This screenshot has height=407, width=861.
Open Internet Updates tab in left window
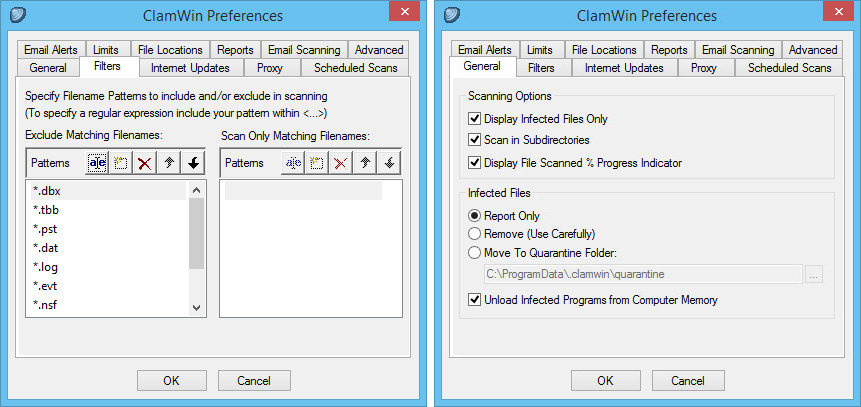pyautogui.click(x=190, y=68)
